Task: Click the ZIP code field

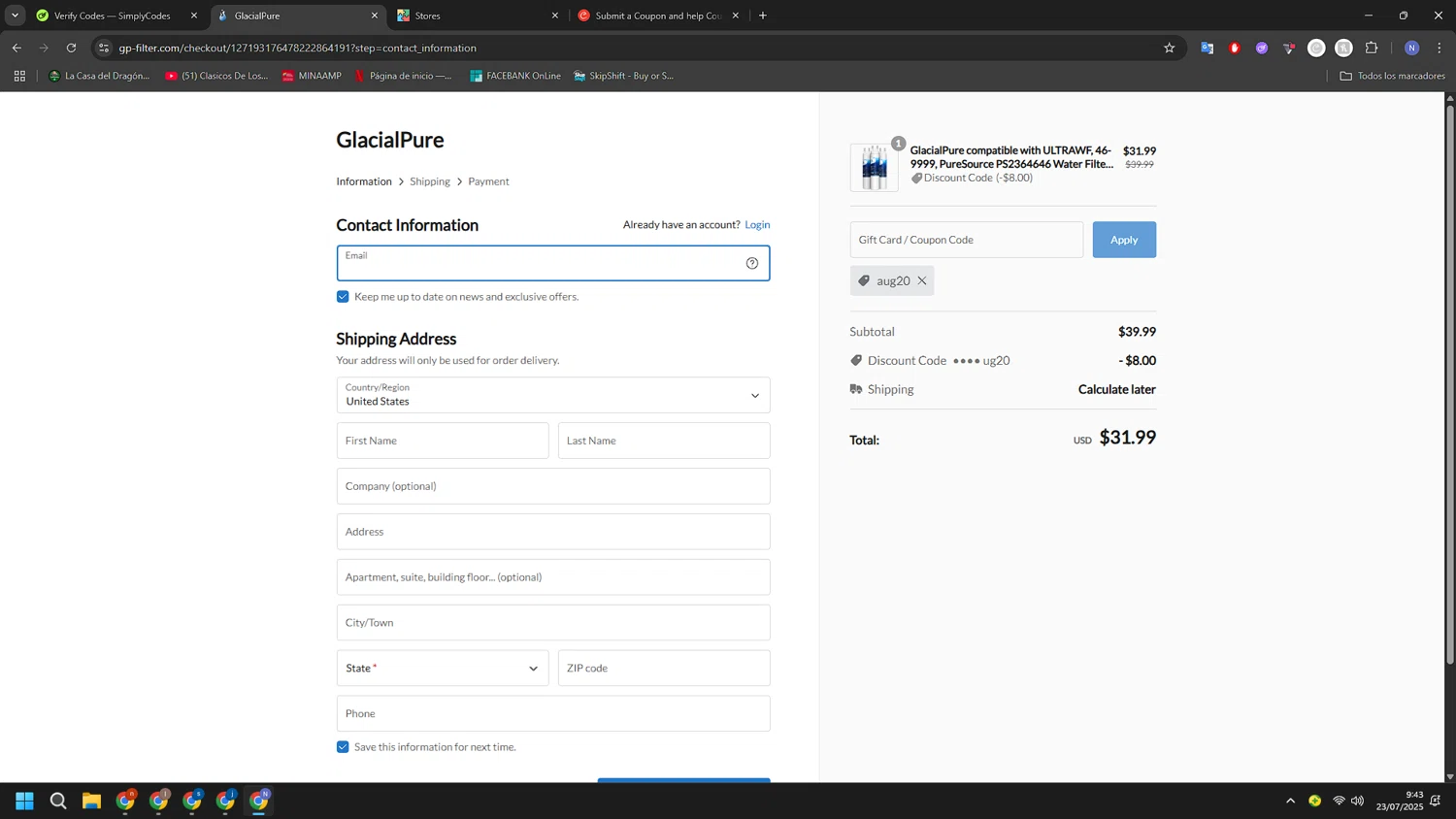Action: (664, 668)
